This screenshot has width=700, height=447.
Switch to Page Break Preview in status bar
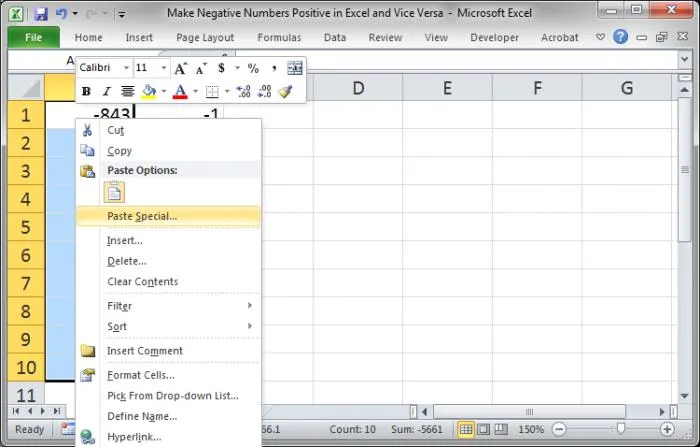501,430
